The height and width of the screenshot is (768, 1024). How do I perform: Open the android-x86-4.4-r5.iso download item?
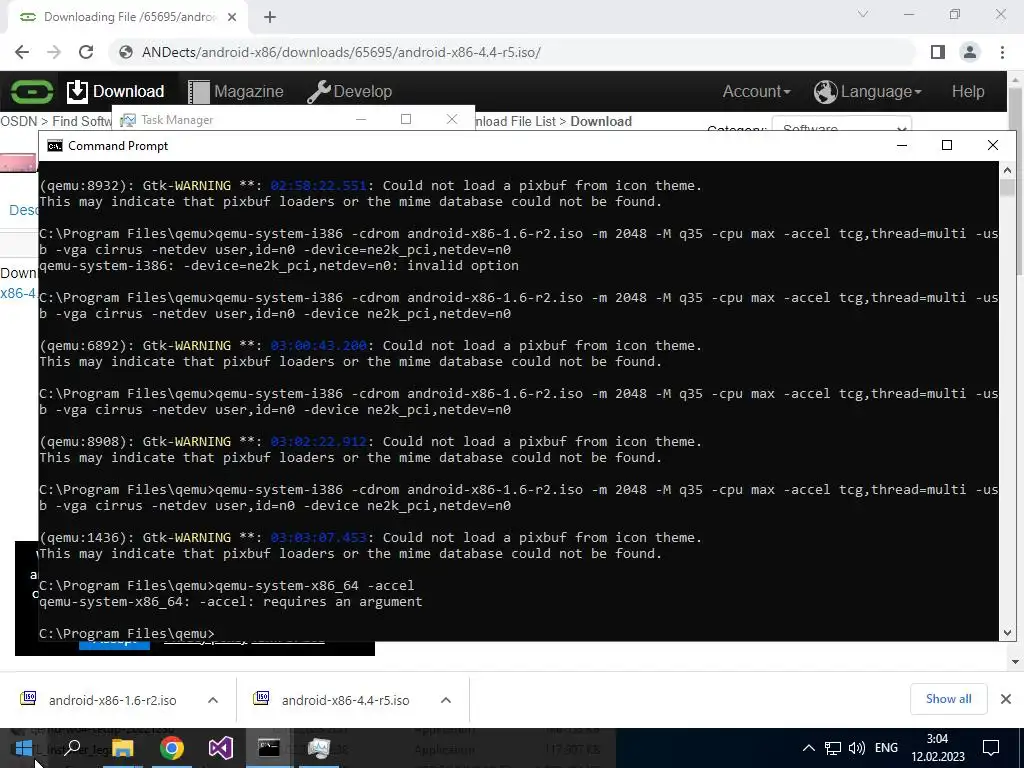click(x=345, y=700)
